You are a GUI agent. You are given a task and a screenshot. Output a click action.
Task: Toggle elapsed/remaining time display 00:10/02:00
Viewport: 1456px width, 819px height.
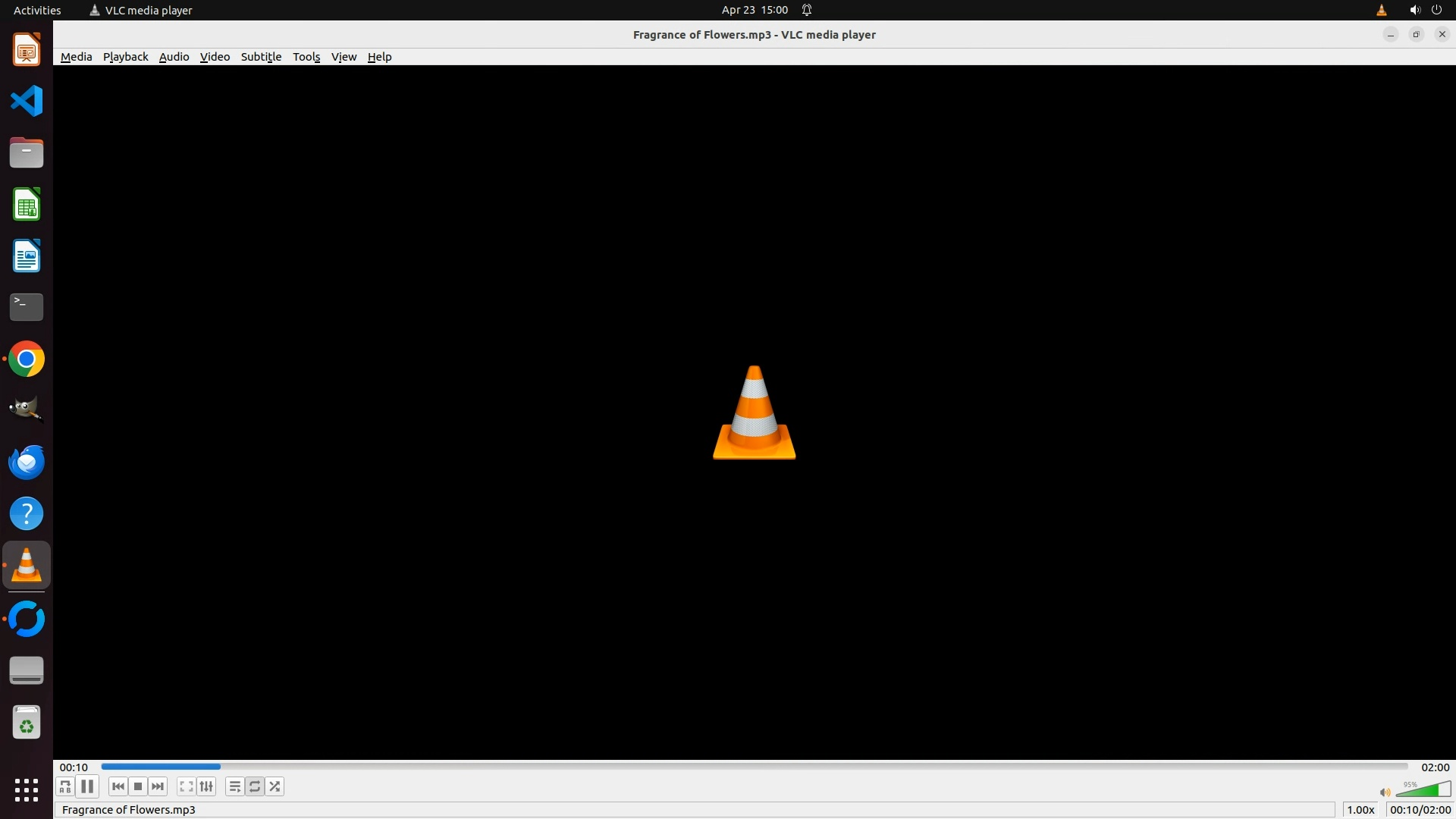[1420, 810]
